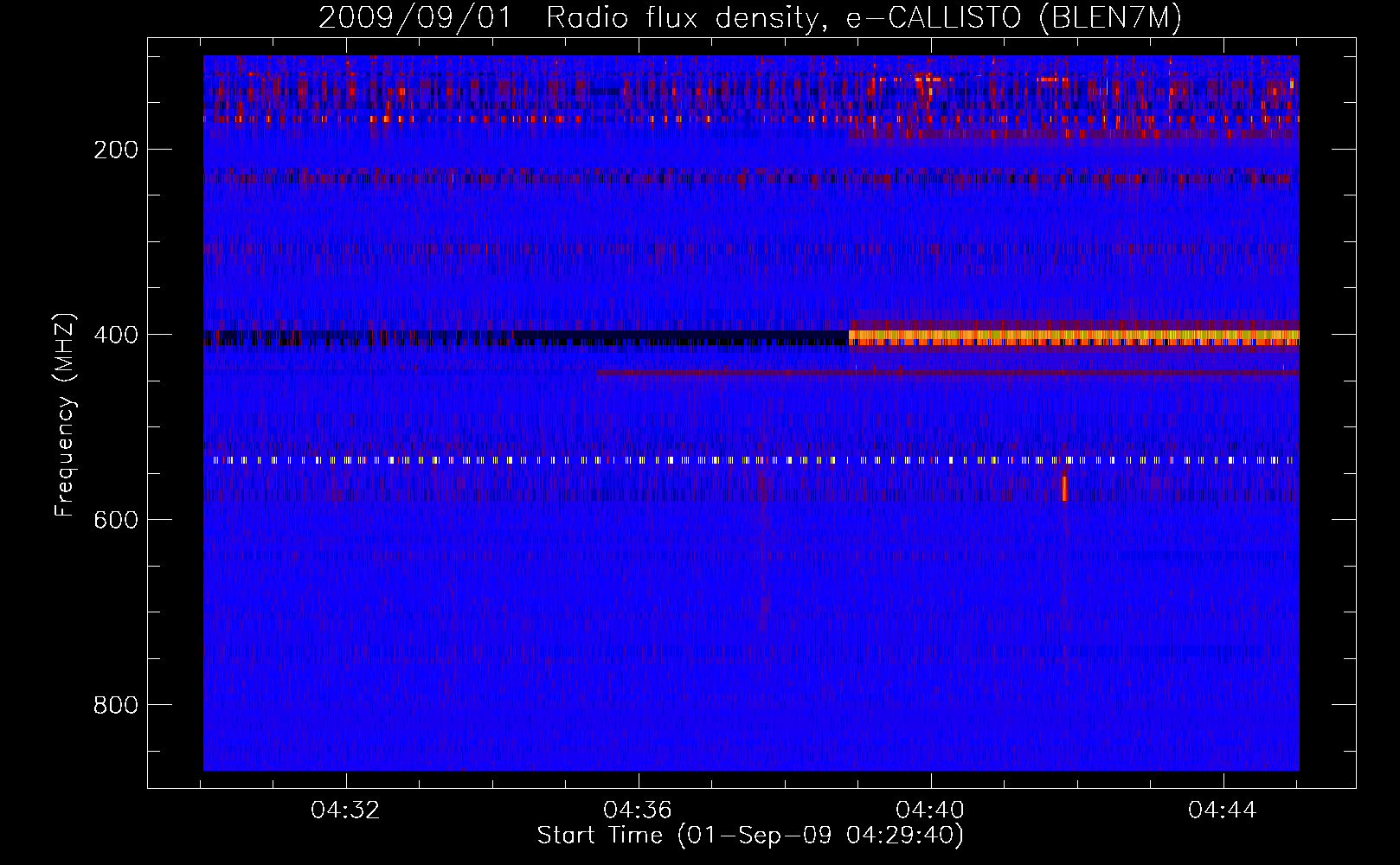Click the 04:36 time tick label
The height and width of the screenshot is (865, 1400).
pyautogui.click(x=638, y=811)
